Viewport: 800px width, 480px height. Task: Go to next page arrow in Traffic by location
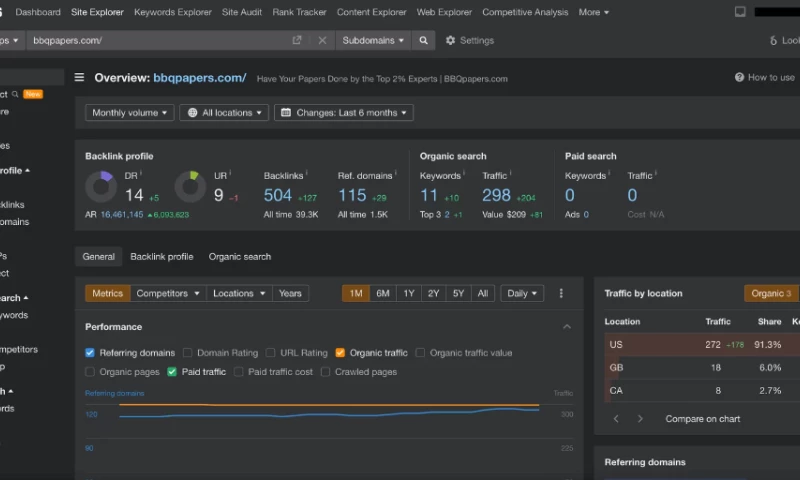[x=640, y=419]
